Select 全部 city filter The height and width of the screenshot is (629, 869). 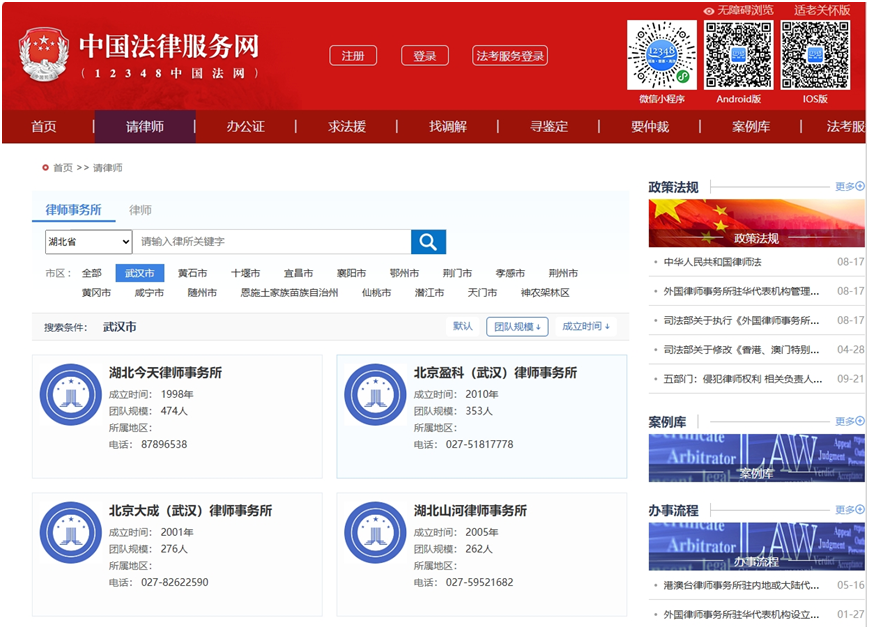(x=91, y=273)
